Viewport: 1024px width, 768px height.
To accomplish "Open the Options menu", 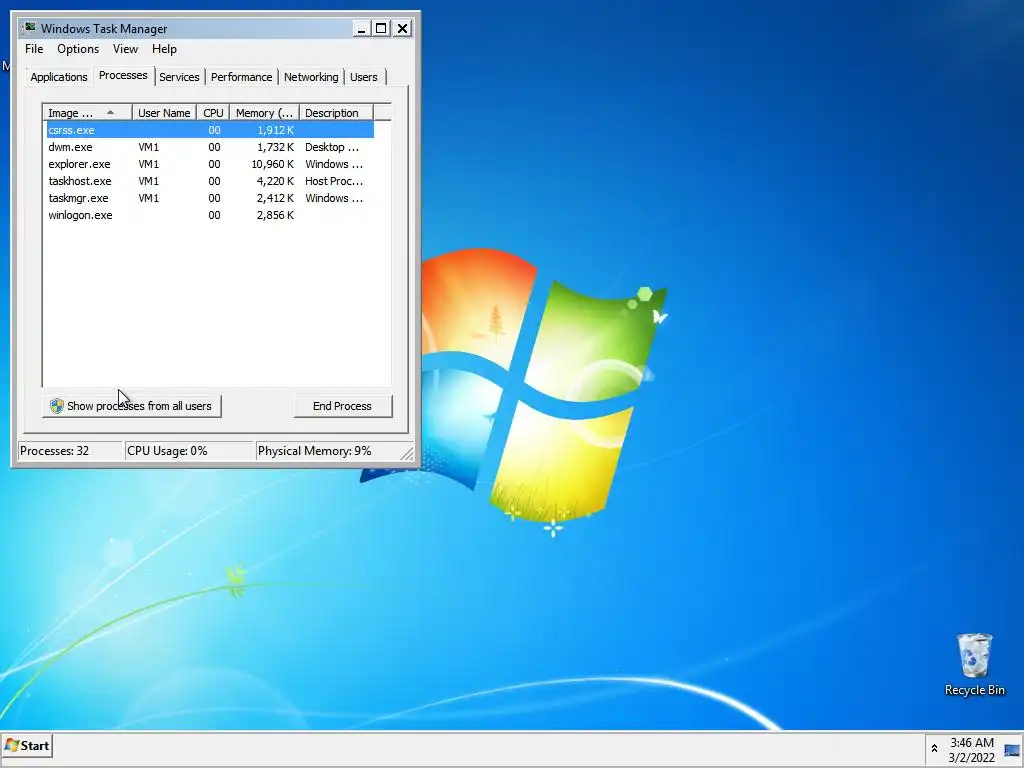I will (78, 49).
